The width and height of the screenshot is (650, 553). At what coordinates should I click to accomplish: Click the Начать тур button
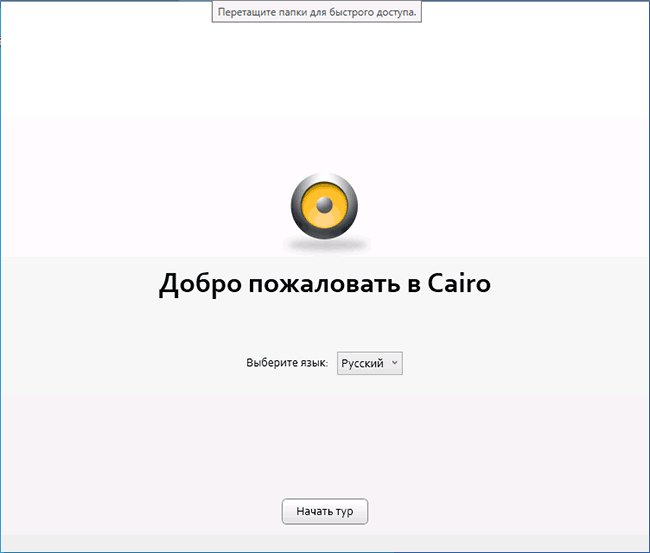pos(325,511)
